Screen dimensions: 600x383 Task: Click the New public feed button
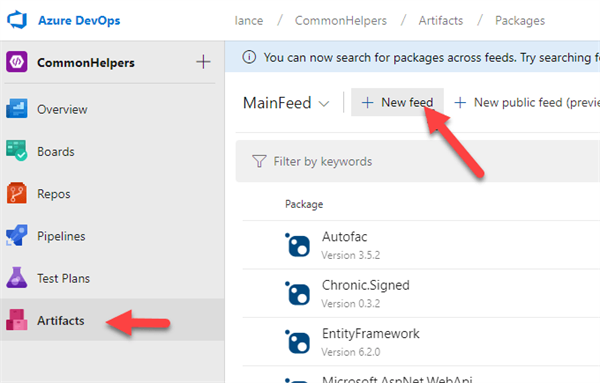click(526, 102)
